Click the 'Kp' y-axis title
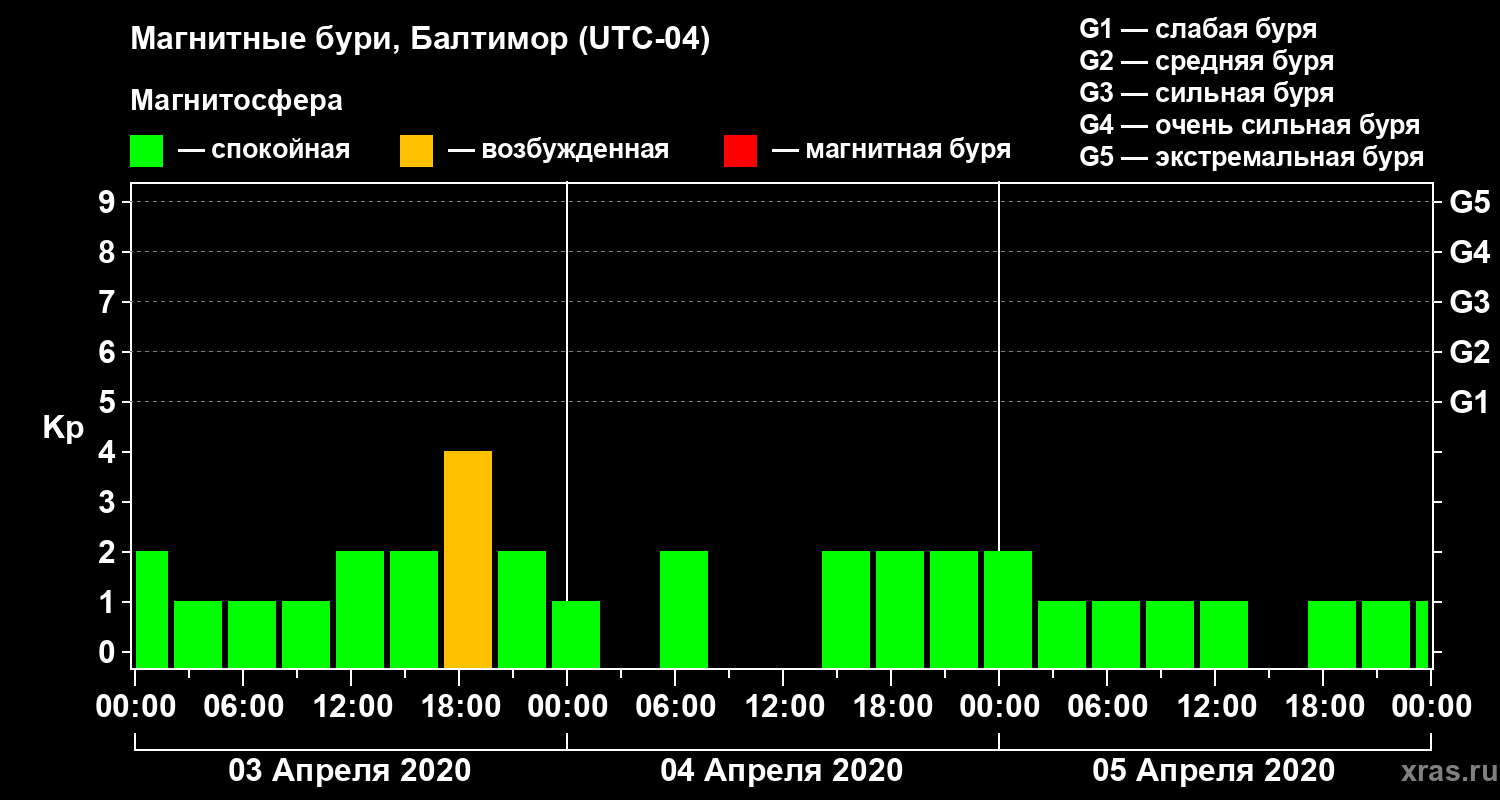 63,428
